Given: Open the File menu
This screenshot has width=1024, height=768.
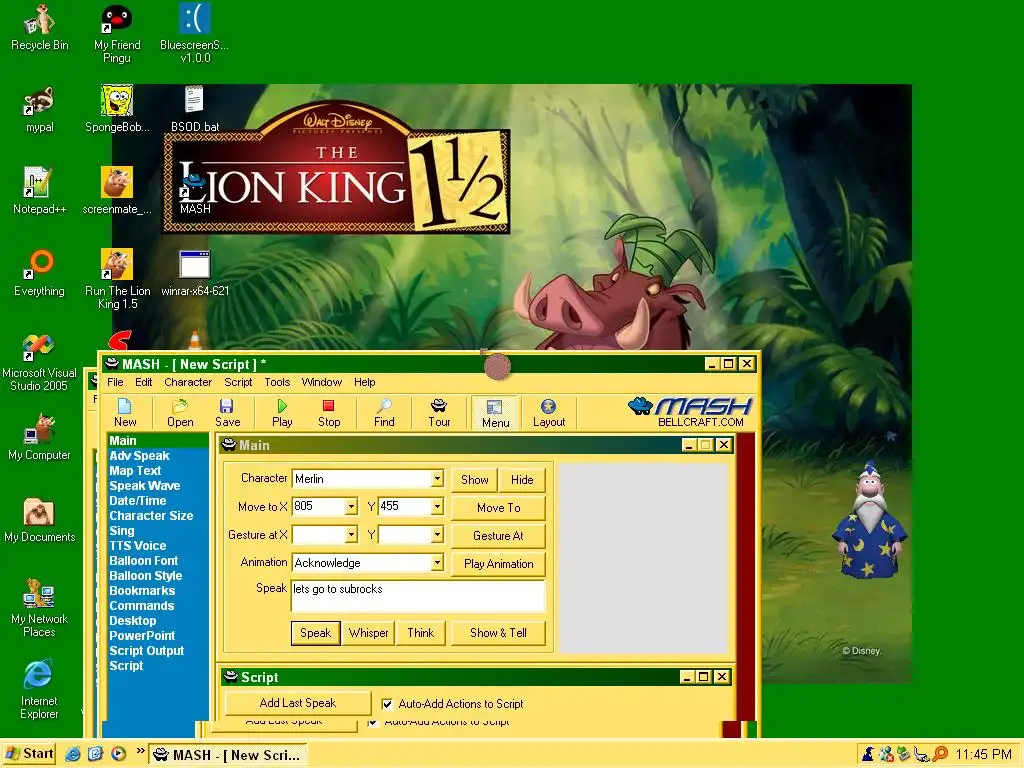Looking at the screenshot, I should pos(115,382).
